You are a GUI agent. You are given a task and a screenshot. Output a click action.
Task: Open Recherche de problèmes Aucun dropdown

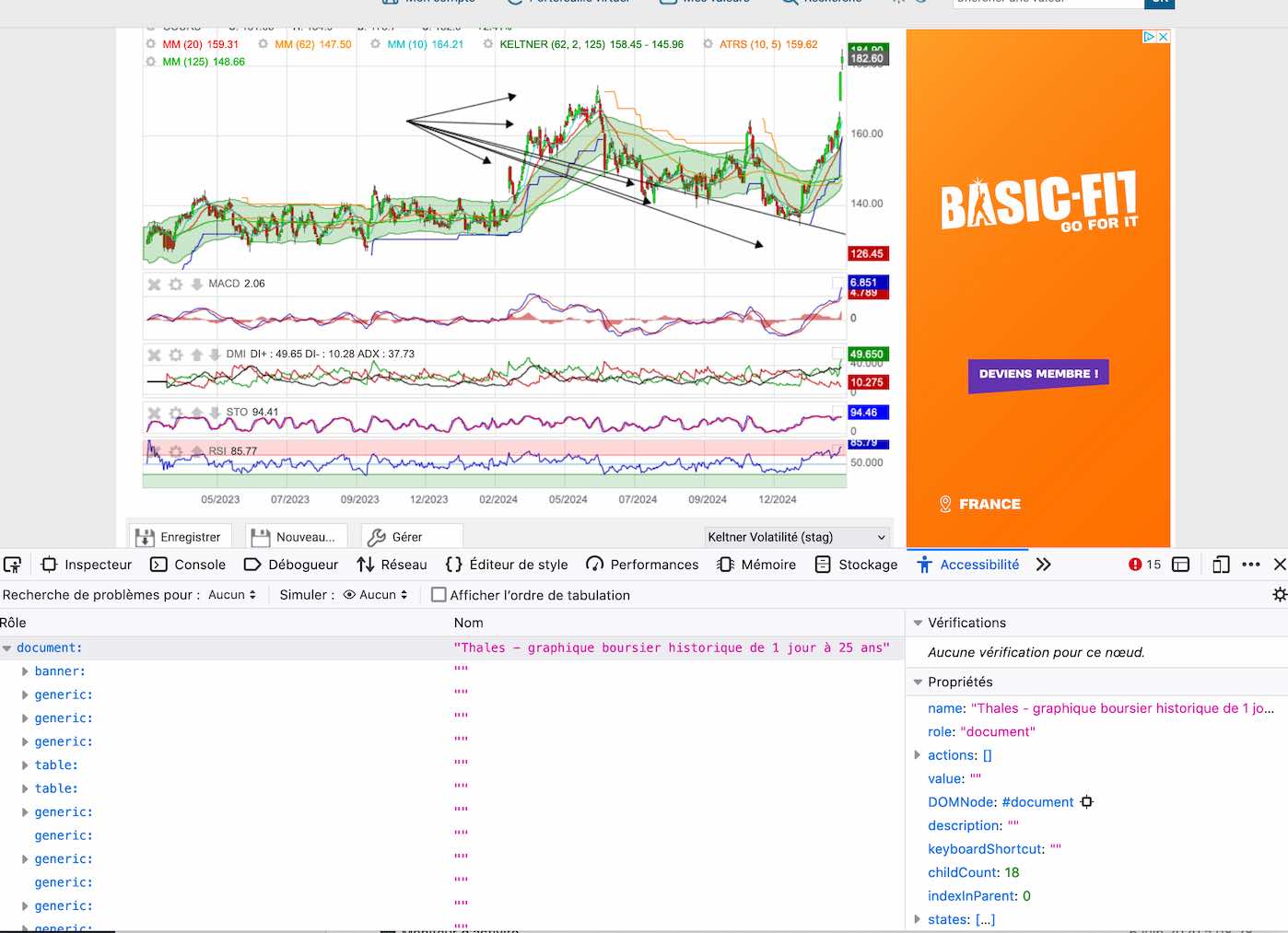[232, 595]
